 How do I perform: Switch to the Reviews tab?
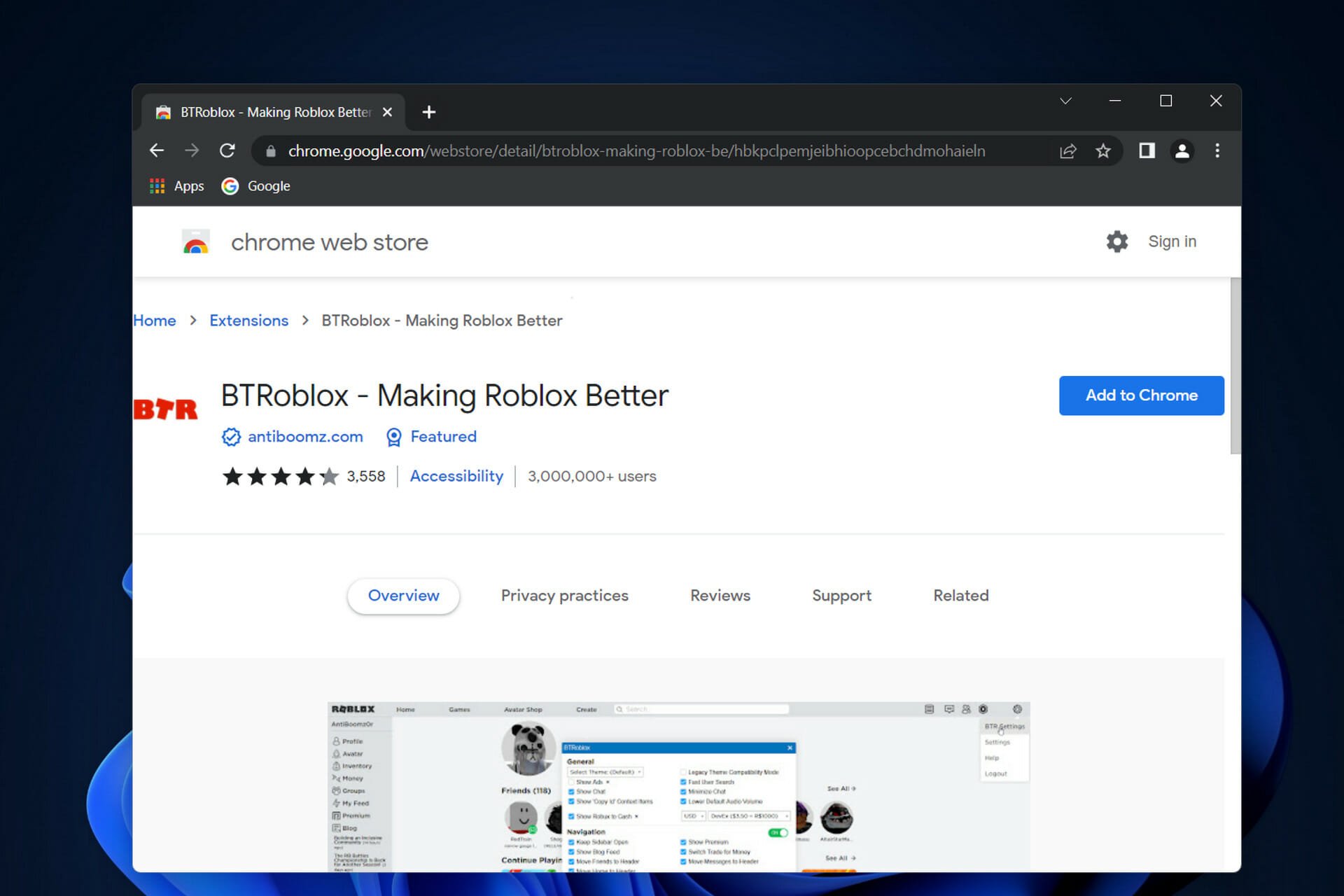[x=720, y=594]
